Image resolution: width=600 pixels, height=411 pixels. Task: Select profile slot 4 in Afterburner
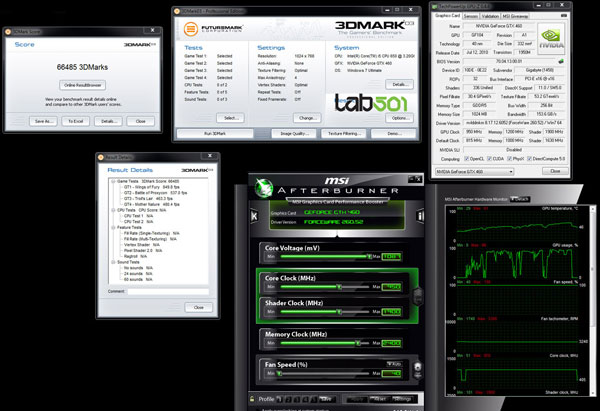click(305, 399)
